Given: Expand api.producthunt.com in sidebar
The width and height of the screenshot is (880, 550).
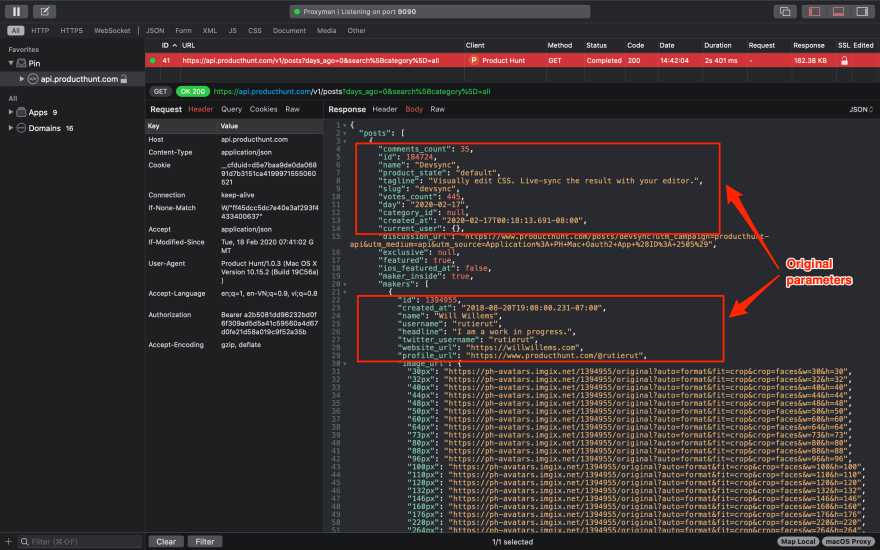Looking at the screenshot, I should coord(22,79).
